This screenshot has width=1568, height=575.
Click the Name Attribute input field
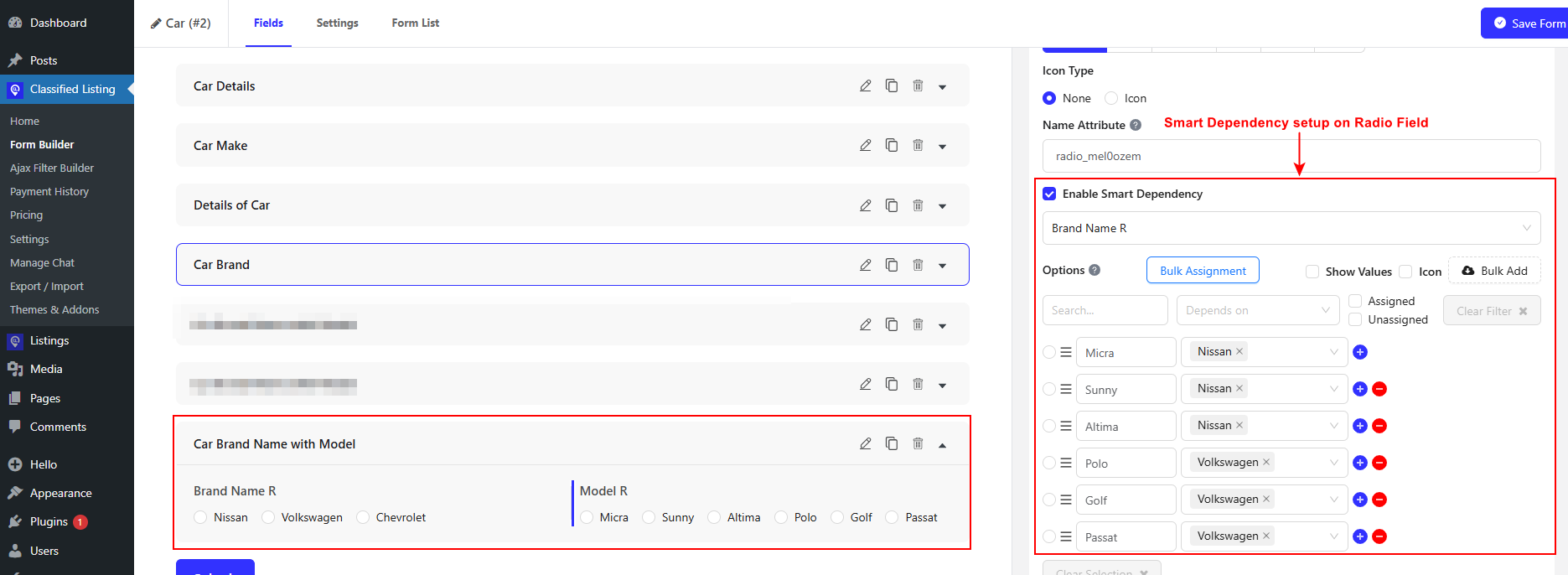pos(1291,156)
